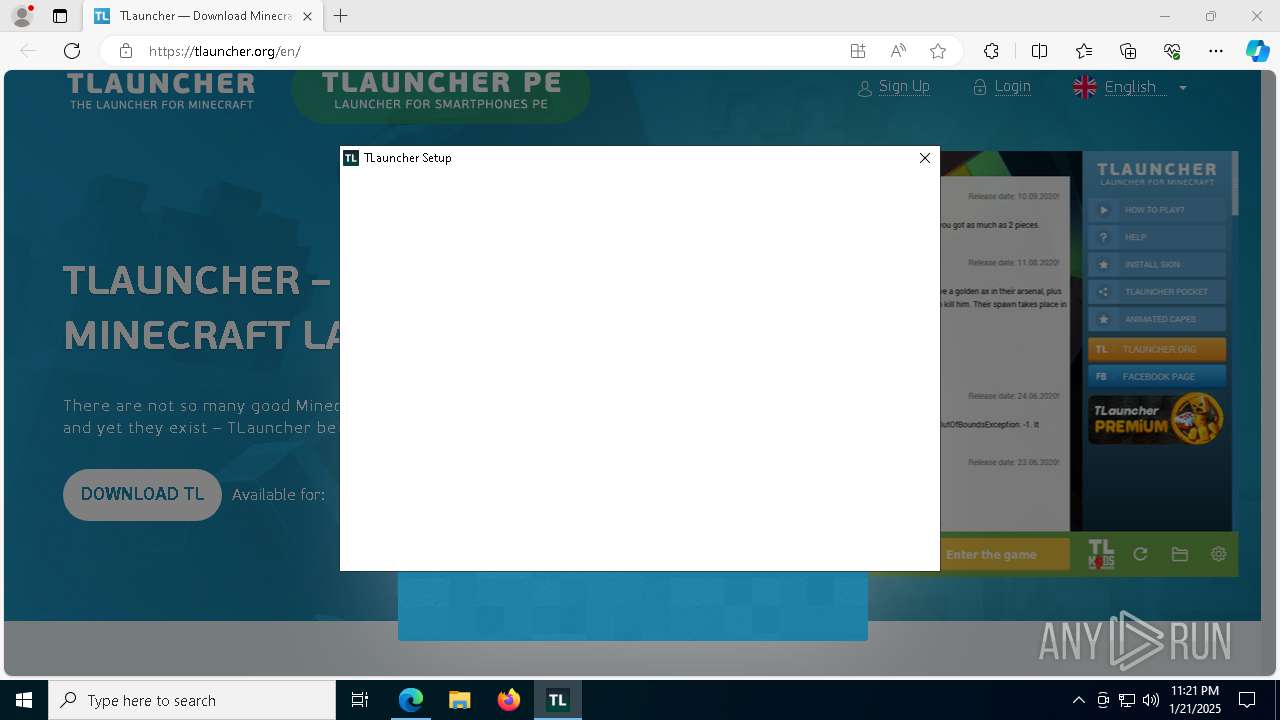The image size is (1280, 720).
Task: Click Install Skin in launcher preview
Action: click(x=1156, y=265)
